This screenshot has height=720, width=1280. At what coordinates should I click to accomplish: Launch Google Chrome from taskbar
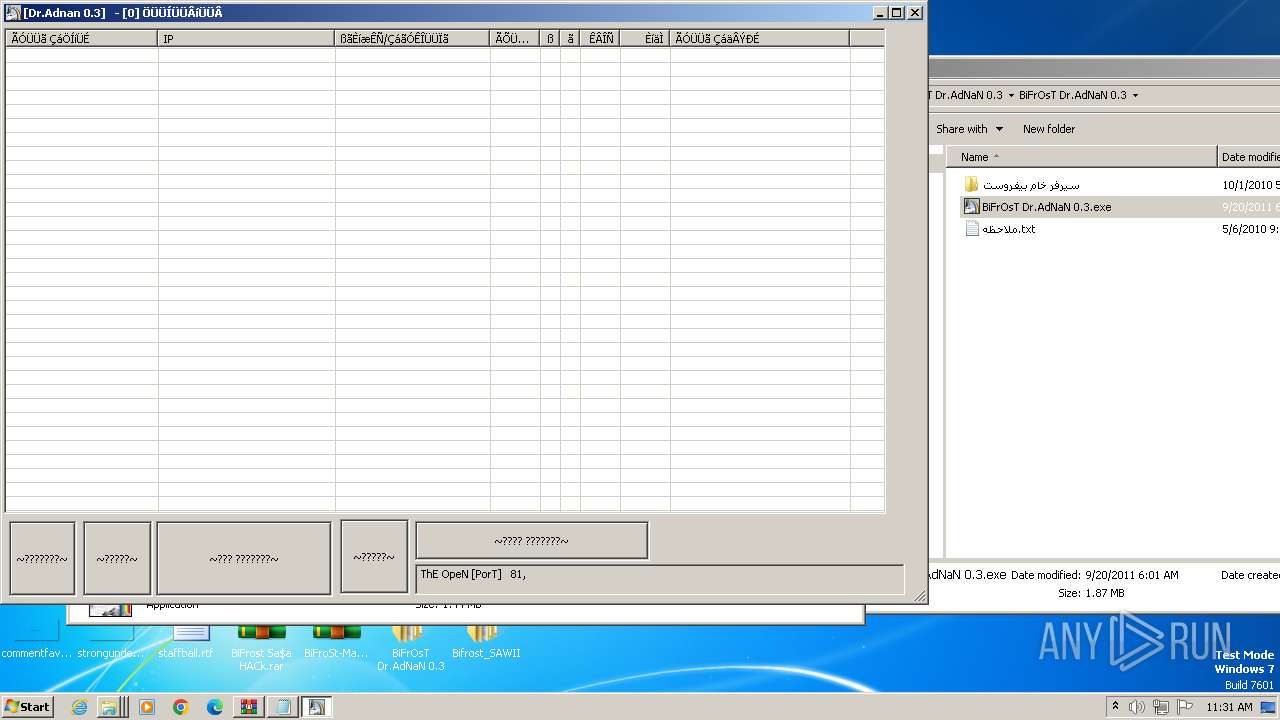point(181,707)
